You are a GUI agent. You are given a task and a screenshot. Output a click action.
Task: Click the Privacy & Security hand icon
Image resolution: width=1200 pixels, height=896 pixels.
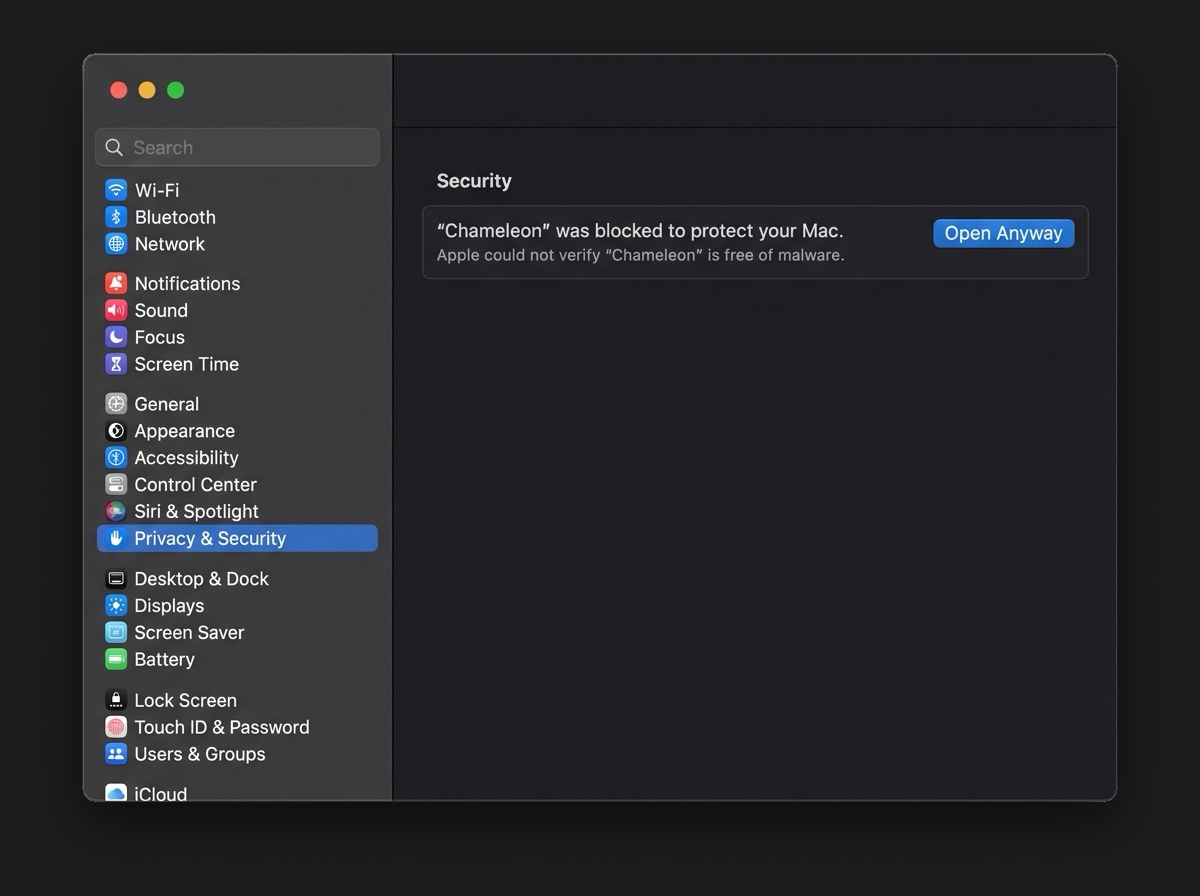point(116,538)
